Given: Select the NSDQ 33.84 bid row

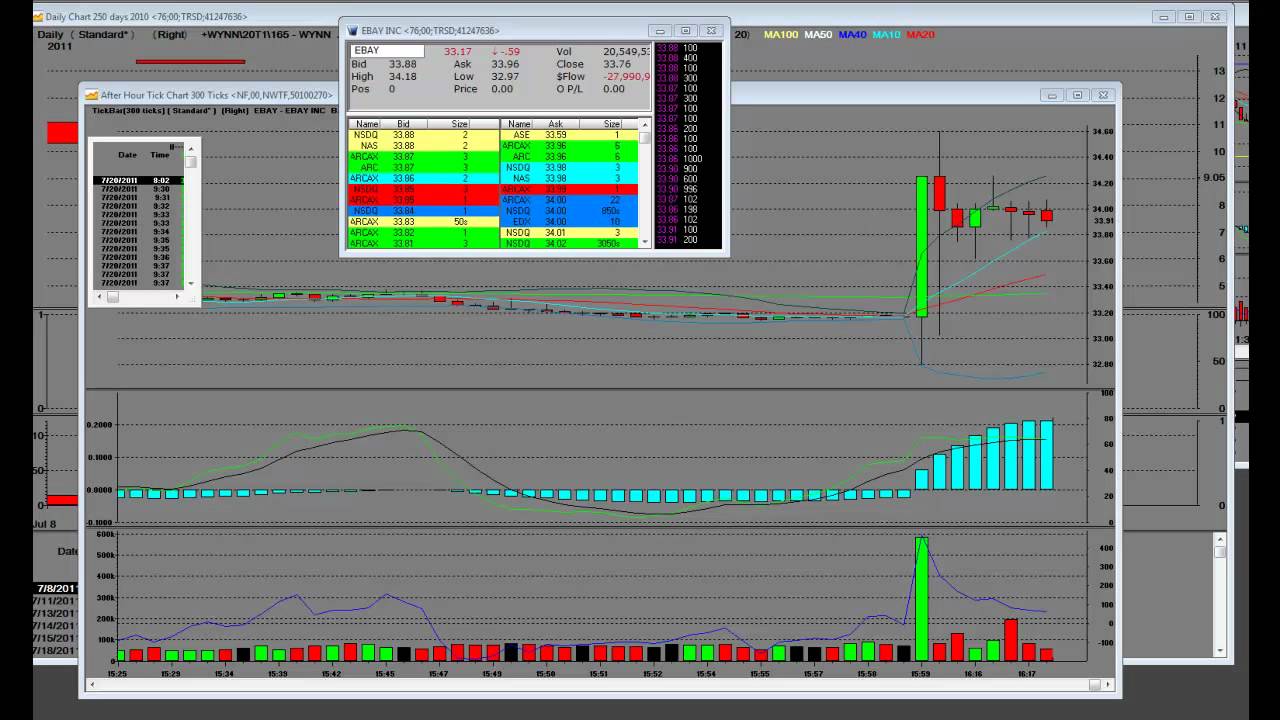Looking at the screenshot, I should pyautogui.click(x=422, y=211).
